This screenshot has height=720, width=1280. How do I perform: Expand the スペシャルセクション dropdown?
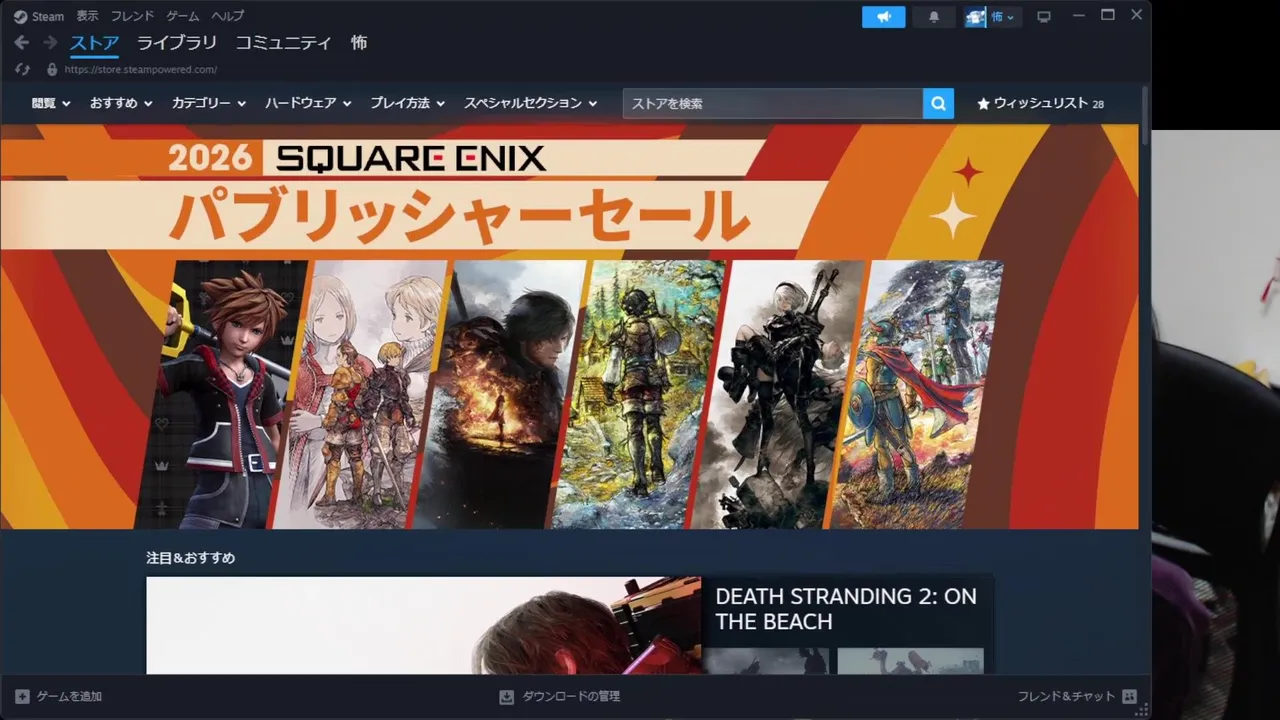[x=531, y=103]
